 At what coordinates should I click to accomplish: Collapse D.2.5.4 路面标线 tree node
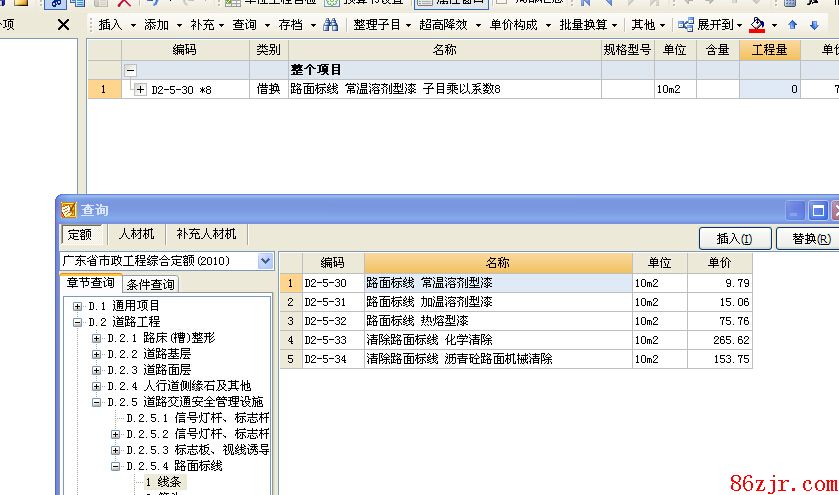click(x=115, y=466)
